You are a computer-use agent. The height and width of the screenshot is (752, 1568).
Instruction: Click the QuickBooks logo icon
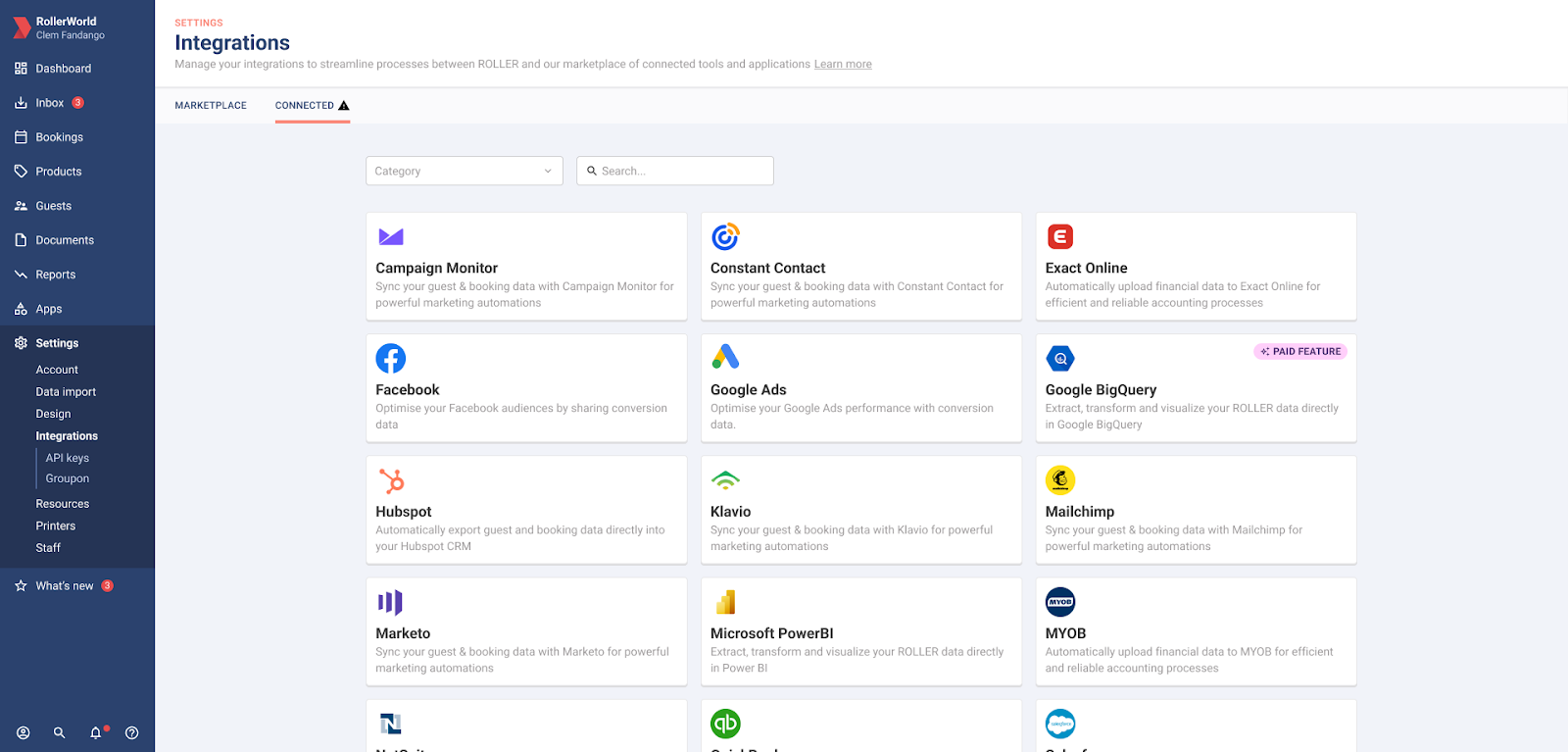point(725,724)
